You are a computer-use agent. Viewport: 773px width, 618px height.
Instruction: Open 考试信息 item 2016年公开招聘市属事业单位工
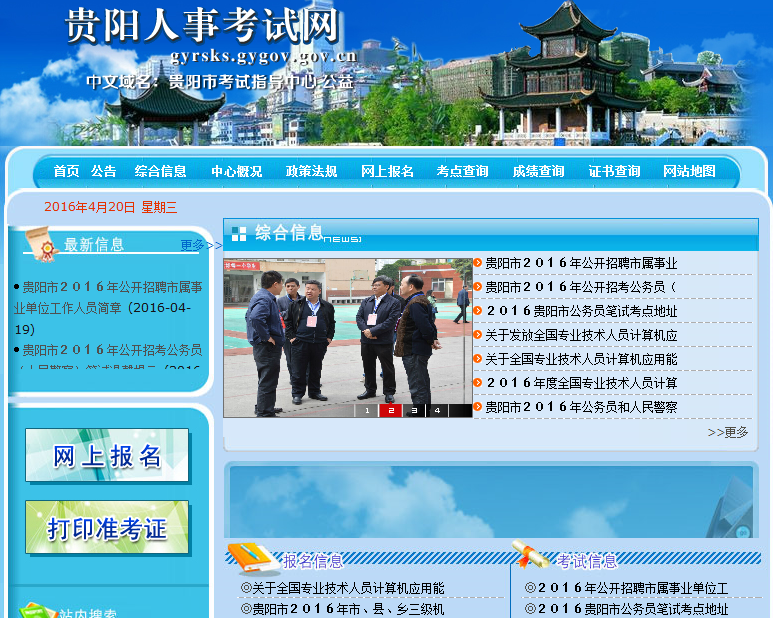(633, 588)
